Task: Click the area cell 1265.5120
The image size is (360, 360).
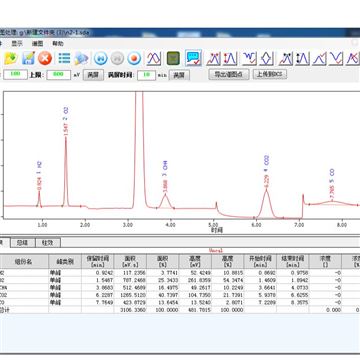Action: tap(130, 295)
